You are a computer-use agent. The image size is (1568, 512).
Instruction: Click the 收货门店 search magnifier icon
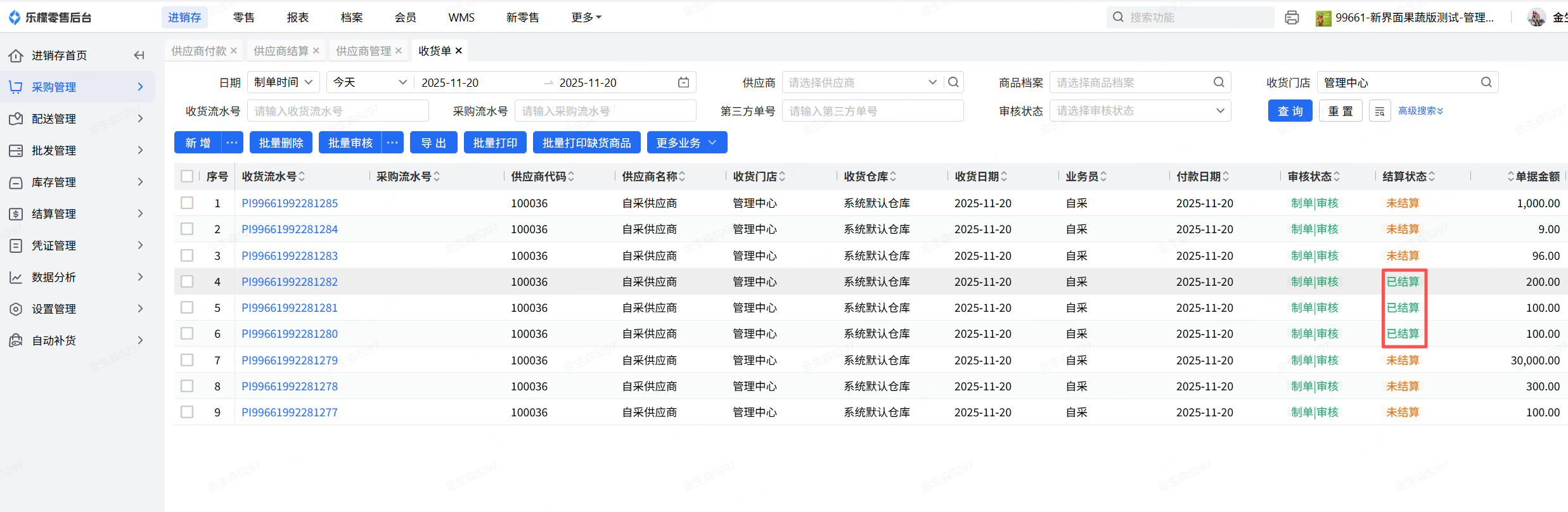(x=1486, y=82)
